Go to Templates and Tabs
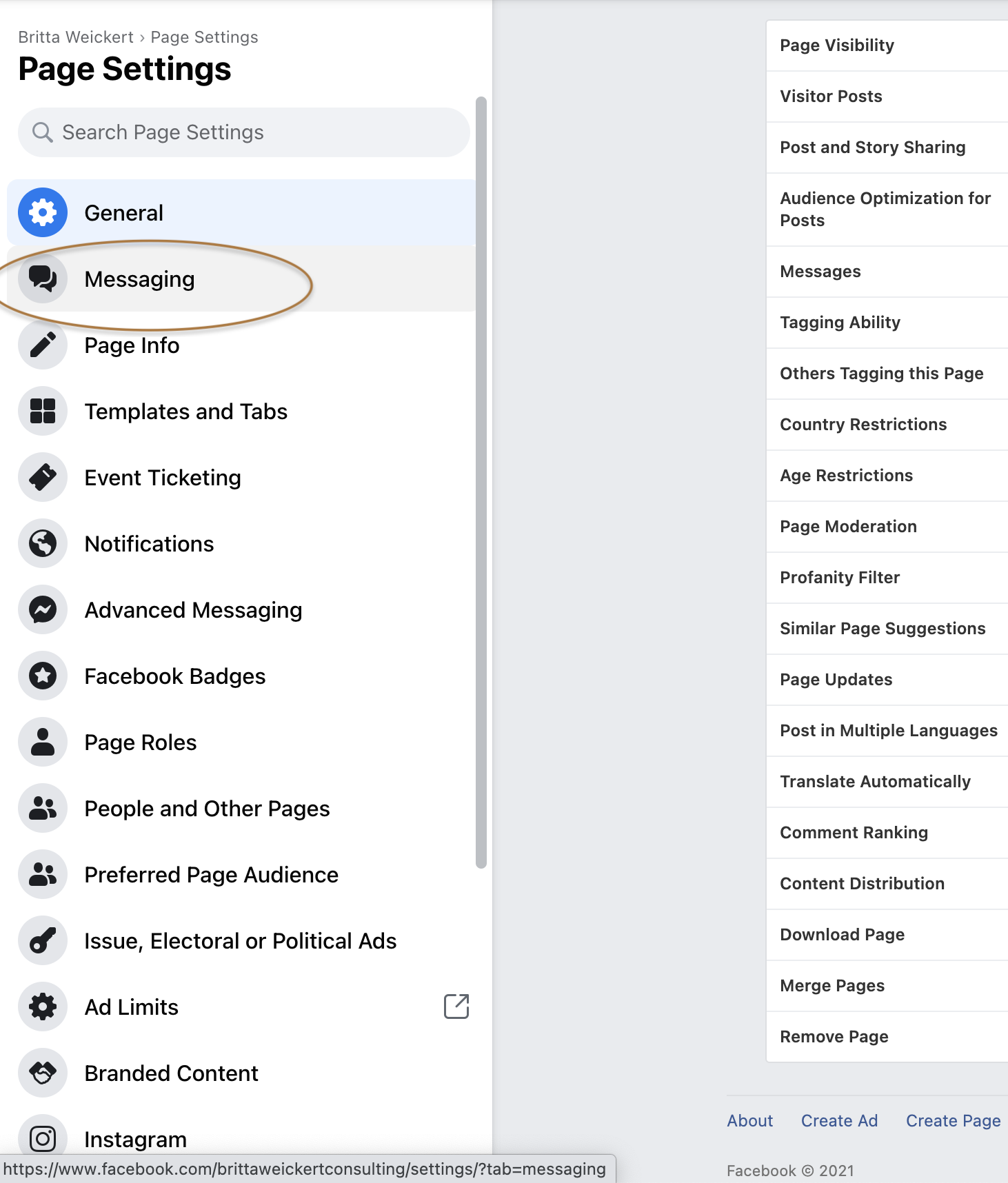Viewport: 1008px width, 1183px height. click(241, 411)
